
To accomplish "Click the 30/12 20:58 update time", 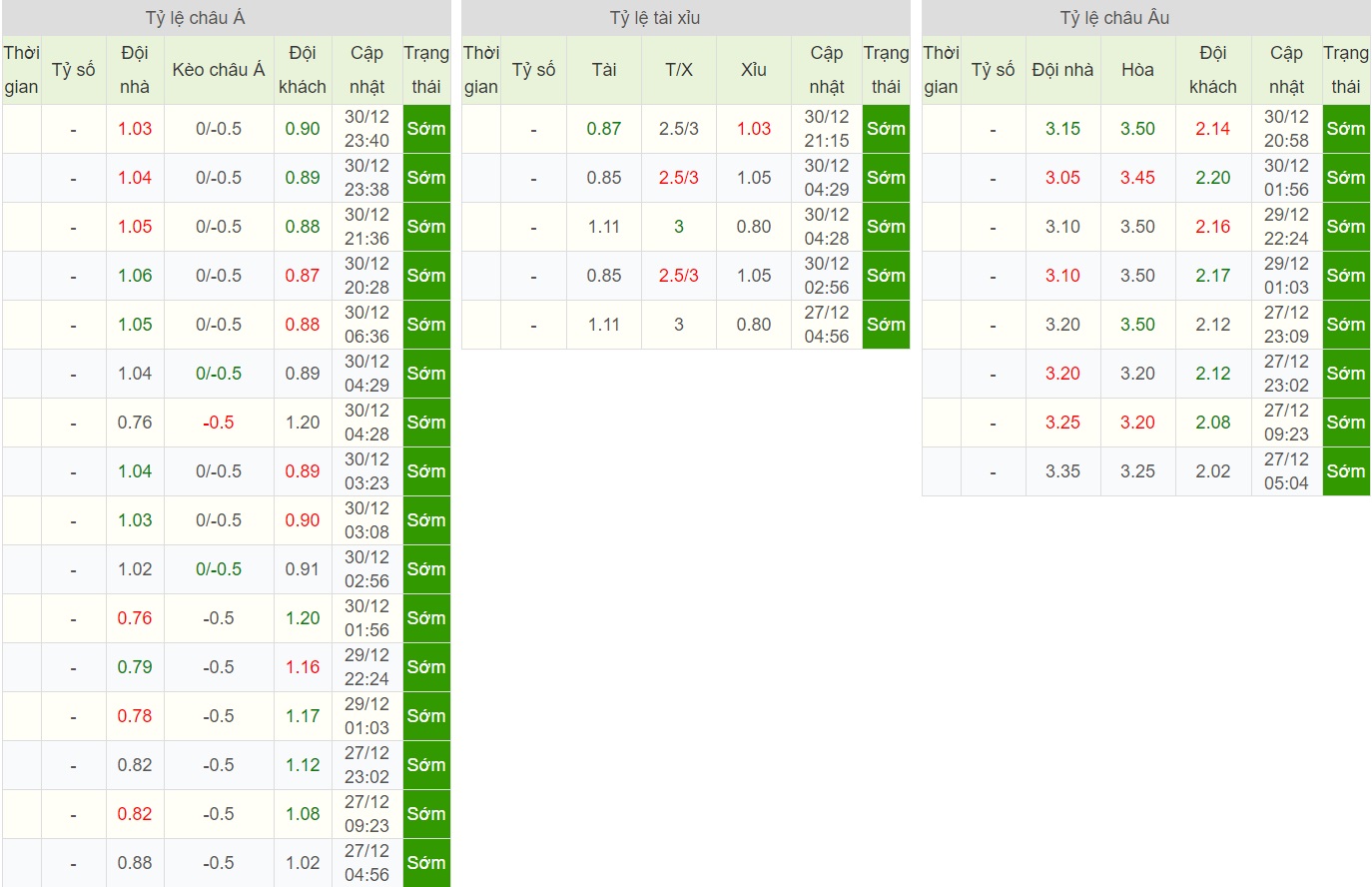I will 1286,129.
